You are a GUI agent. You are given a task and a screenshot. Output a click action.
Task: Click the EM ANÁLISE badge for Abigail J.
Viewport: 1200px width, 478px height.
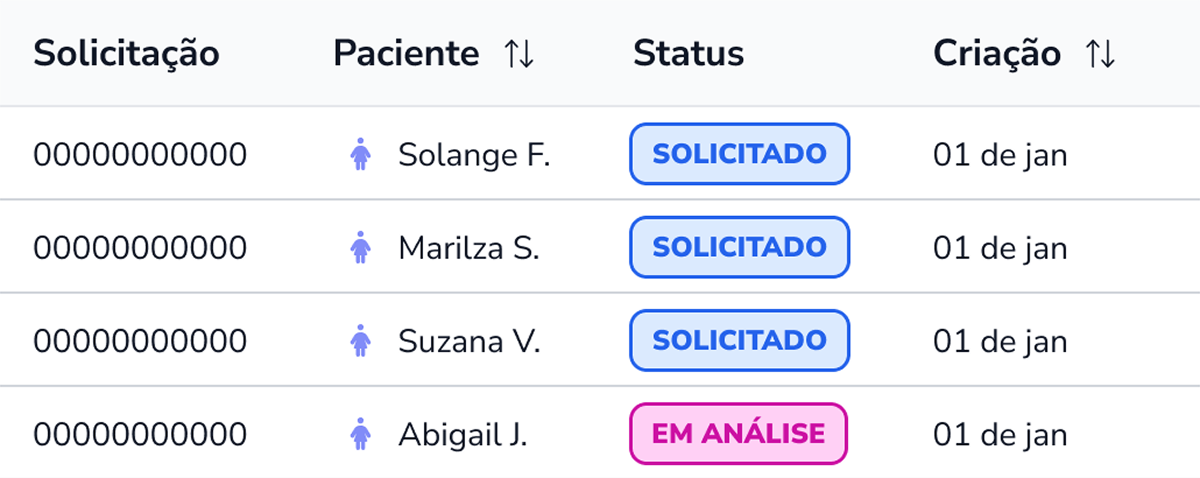tap(738, 434)
